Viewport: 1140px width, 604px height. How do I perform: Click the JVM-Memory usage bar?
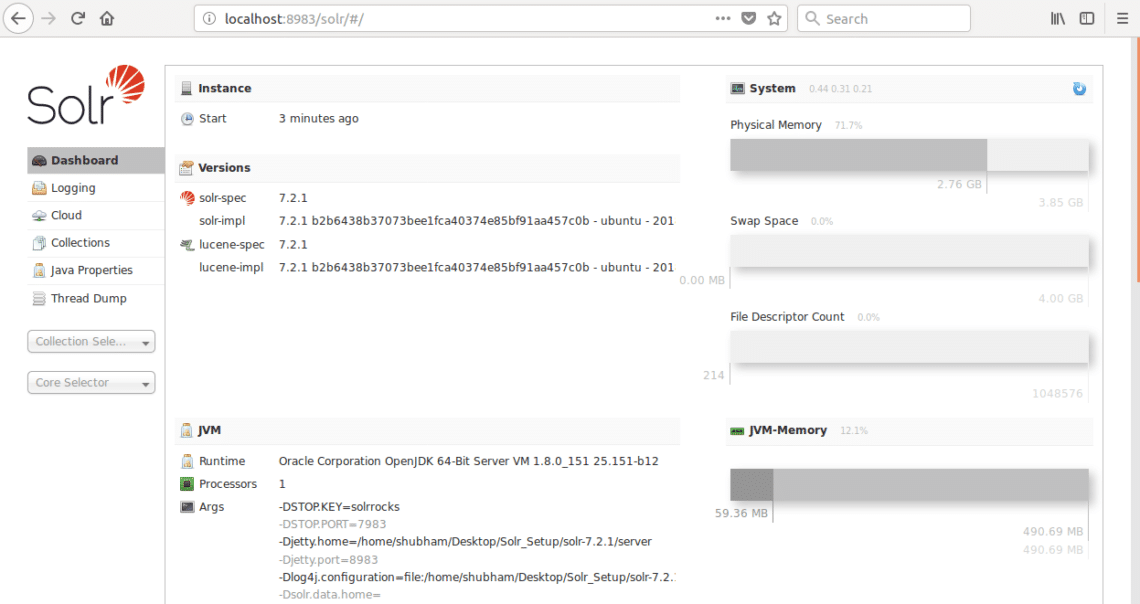pyautogui.click(x=909, y=485)
